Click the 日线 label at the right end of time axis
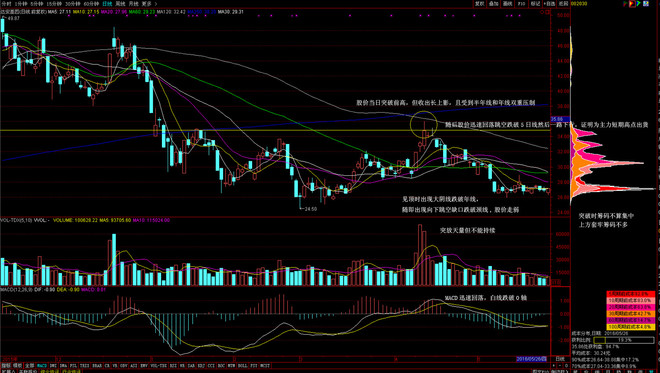The height and width of the screenshot is (373, 660). (x=560, y=359)
